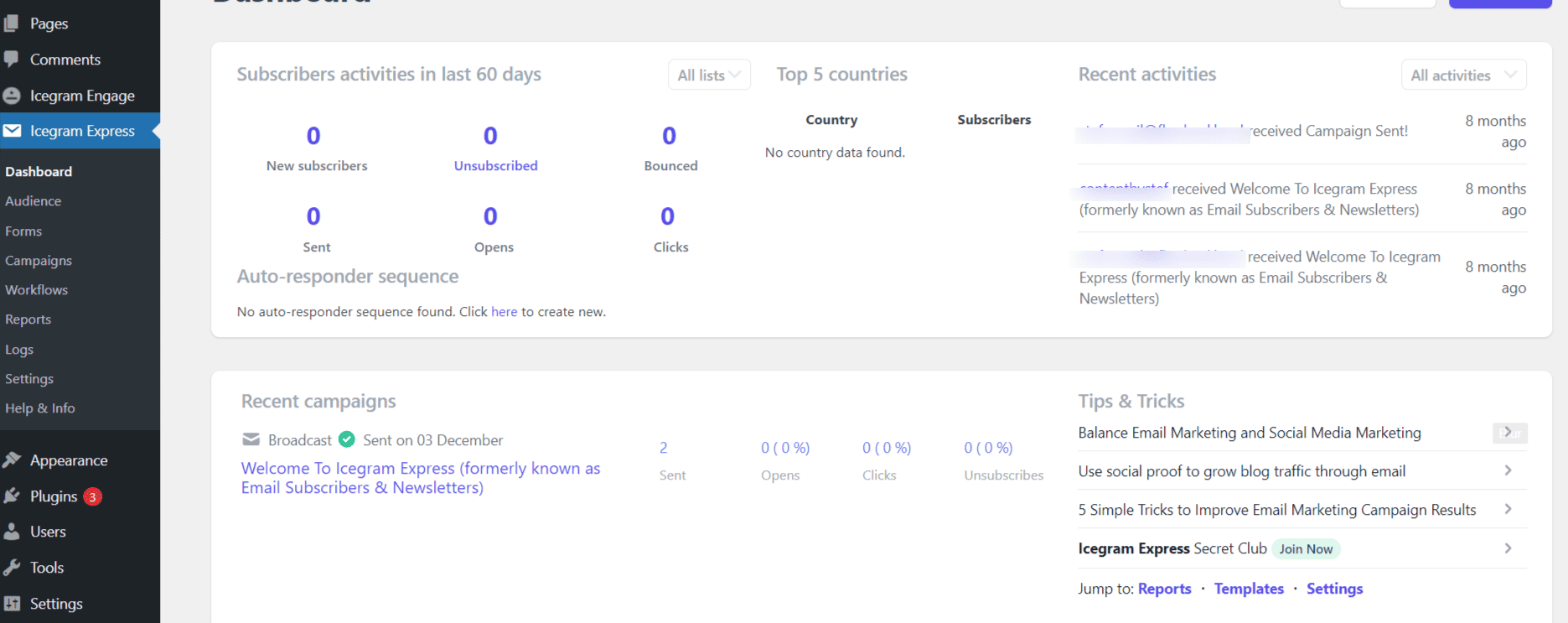Image resolution: width=1568 pixels, height=623 pixels.
Task: Open the Users menu item
Action: (x=48, y=532)
